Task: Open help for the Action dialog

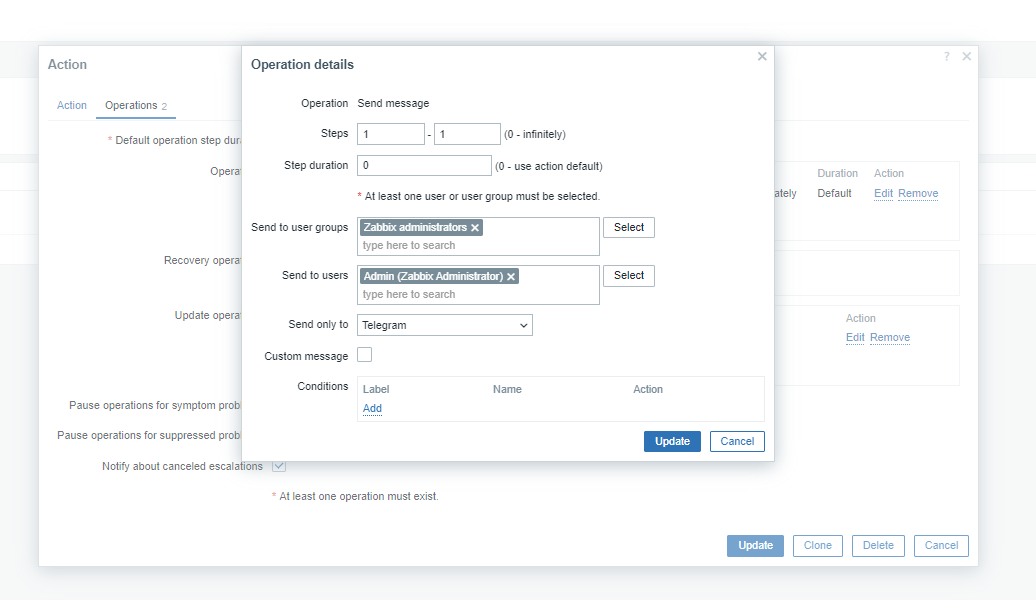Action: click(x=947, y=57)
